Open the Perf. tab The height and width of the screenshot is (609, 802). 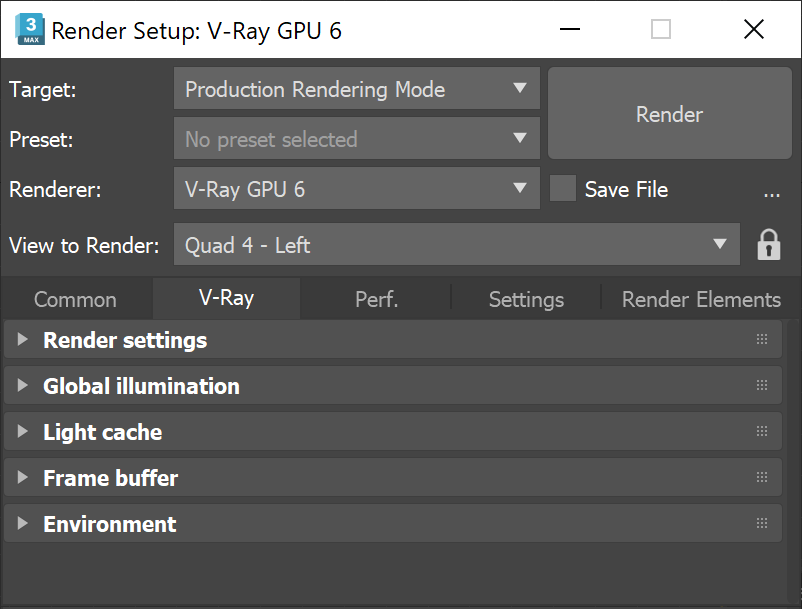[375, 299]
